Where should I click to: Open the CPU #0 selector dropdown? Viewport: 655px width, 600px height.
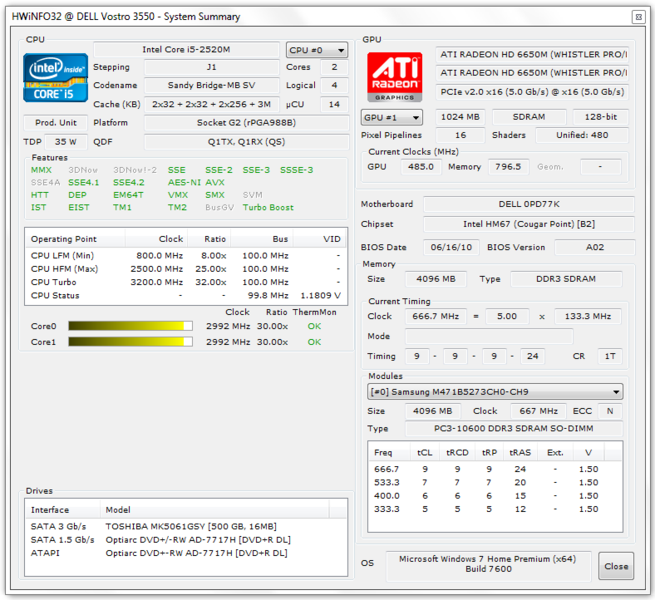(317, 50)
